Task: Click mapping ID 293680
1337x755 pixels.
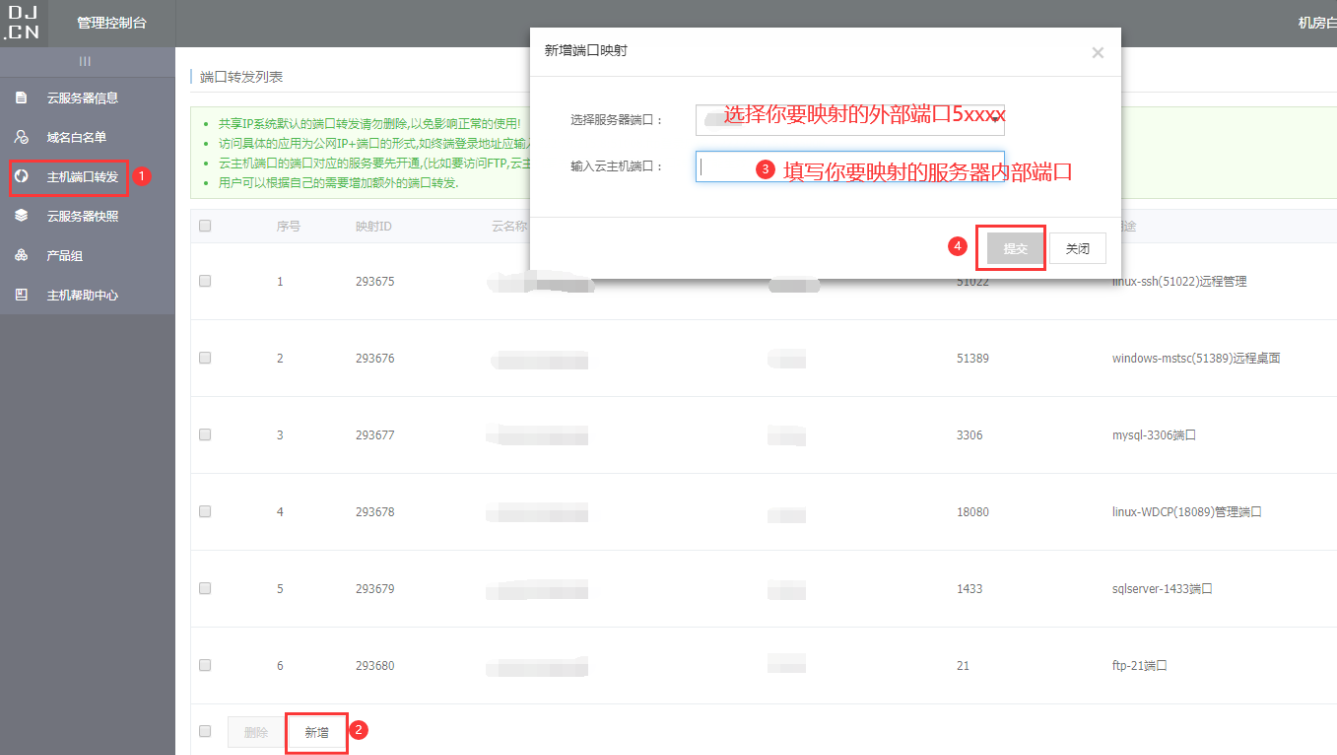Action: (375, 666)
